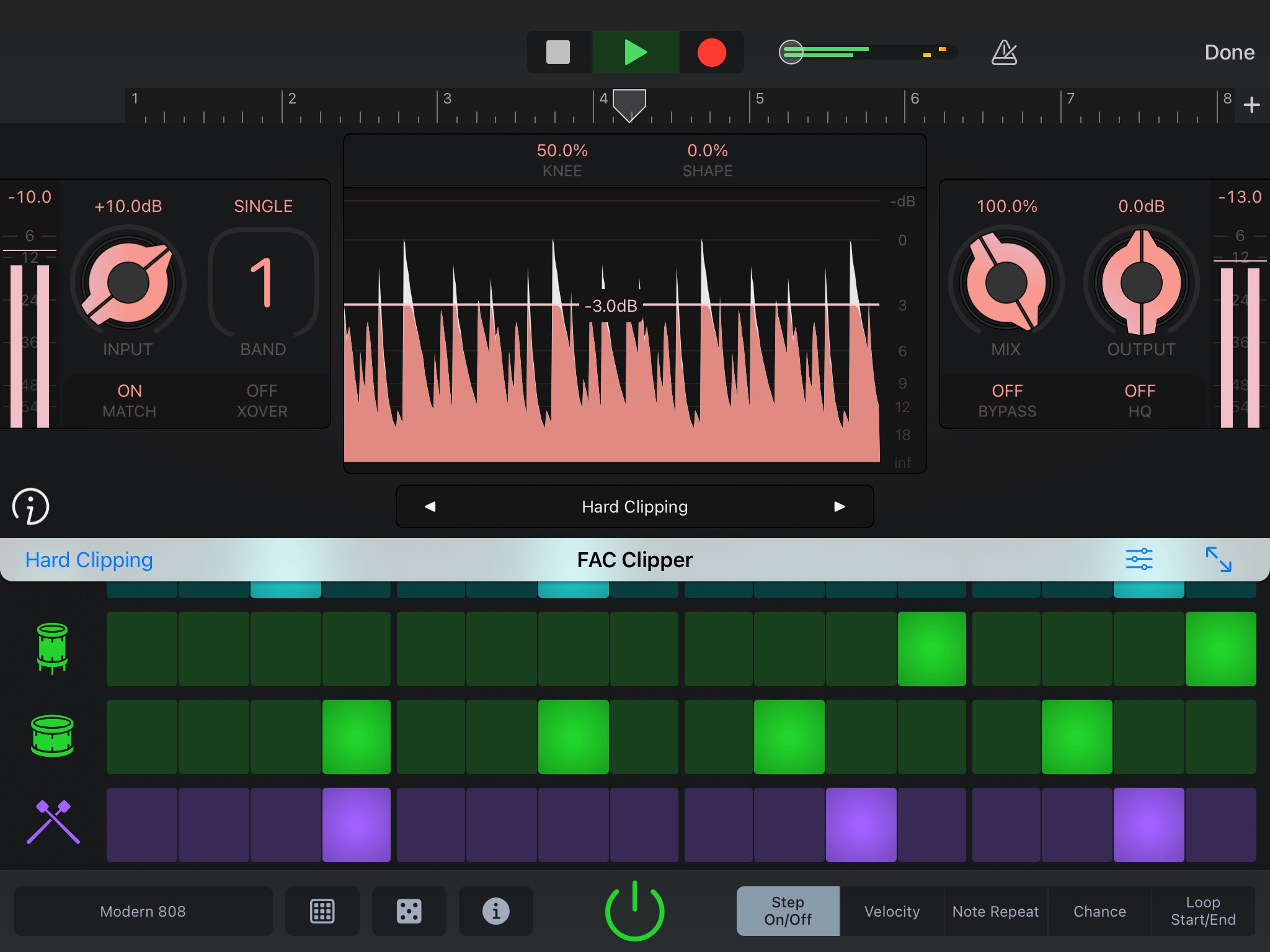Click bar 2 on the timeline ruler
Screen dimensions: 1270x952
(291, 99)
